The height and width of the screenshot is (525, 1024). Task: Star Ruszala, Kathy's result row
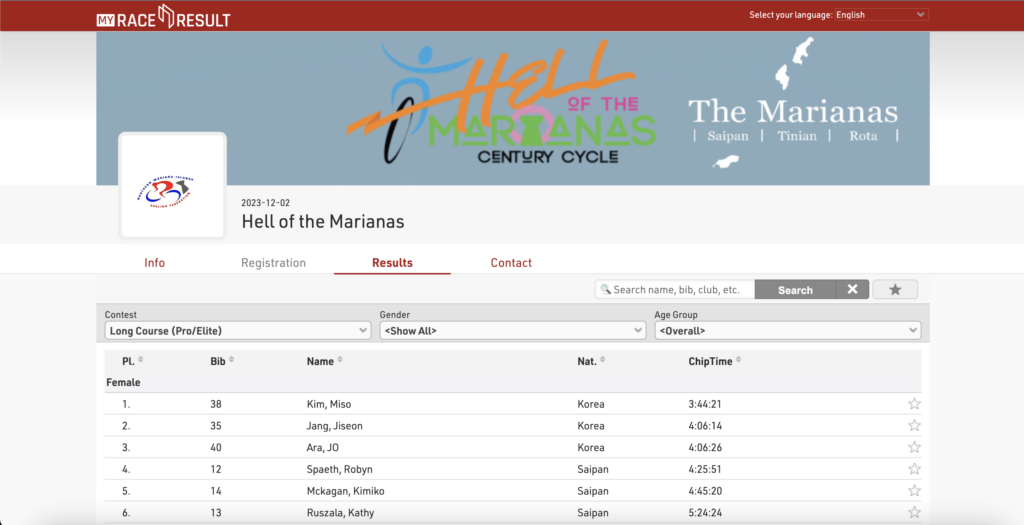[914, 513]
